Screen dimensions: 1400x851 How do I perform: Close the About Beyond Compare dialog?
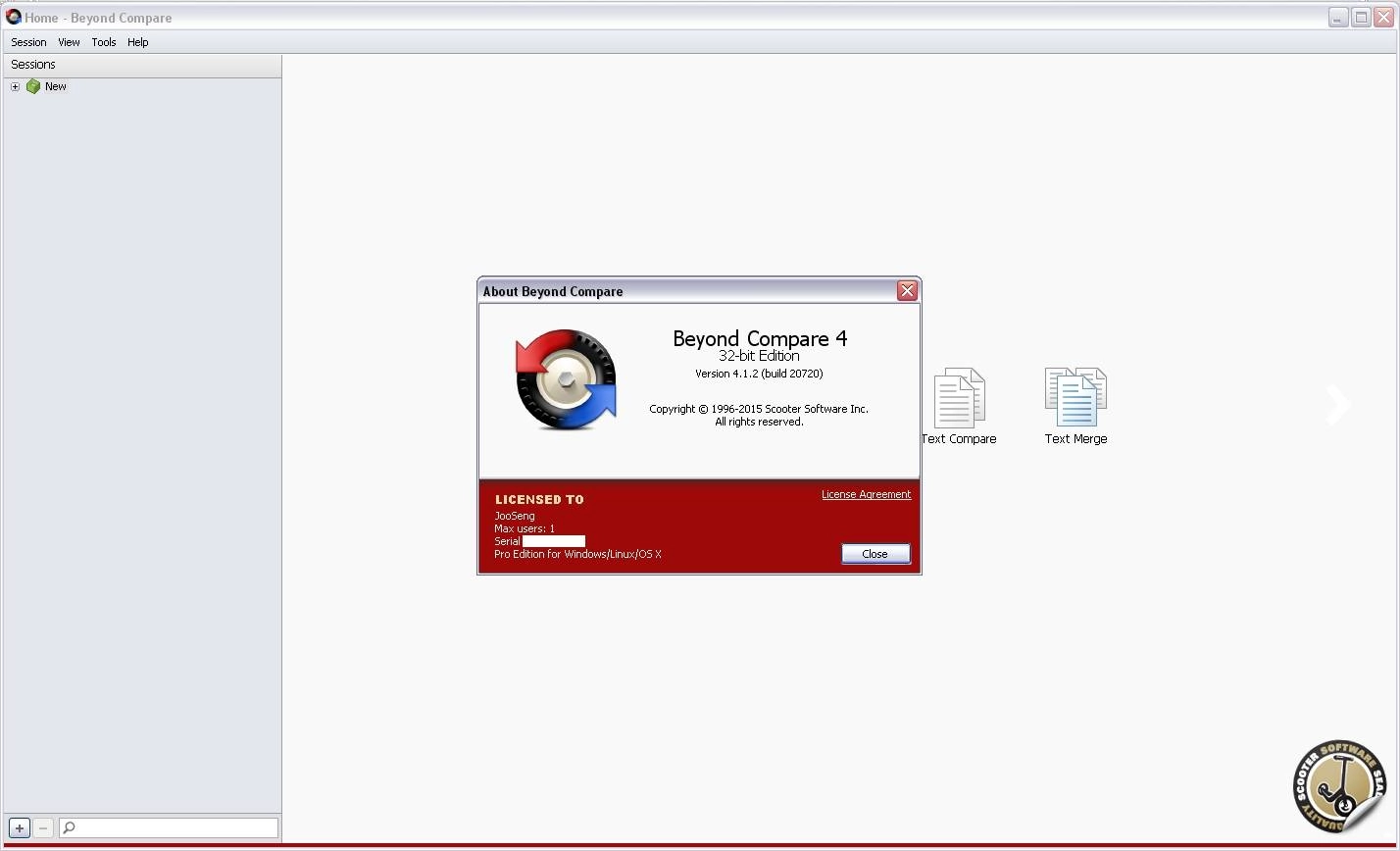(x=907, y=290)
